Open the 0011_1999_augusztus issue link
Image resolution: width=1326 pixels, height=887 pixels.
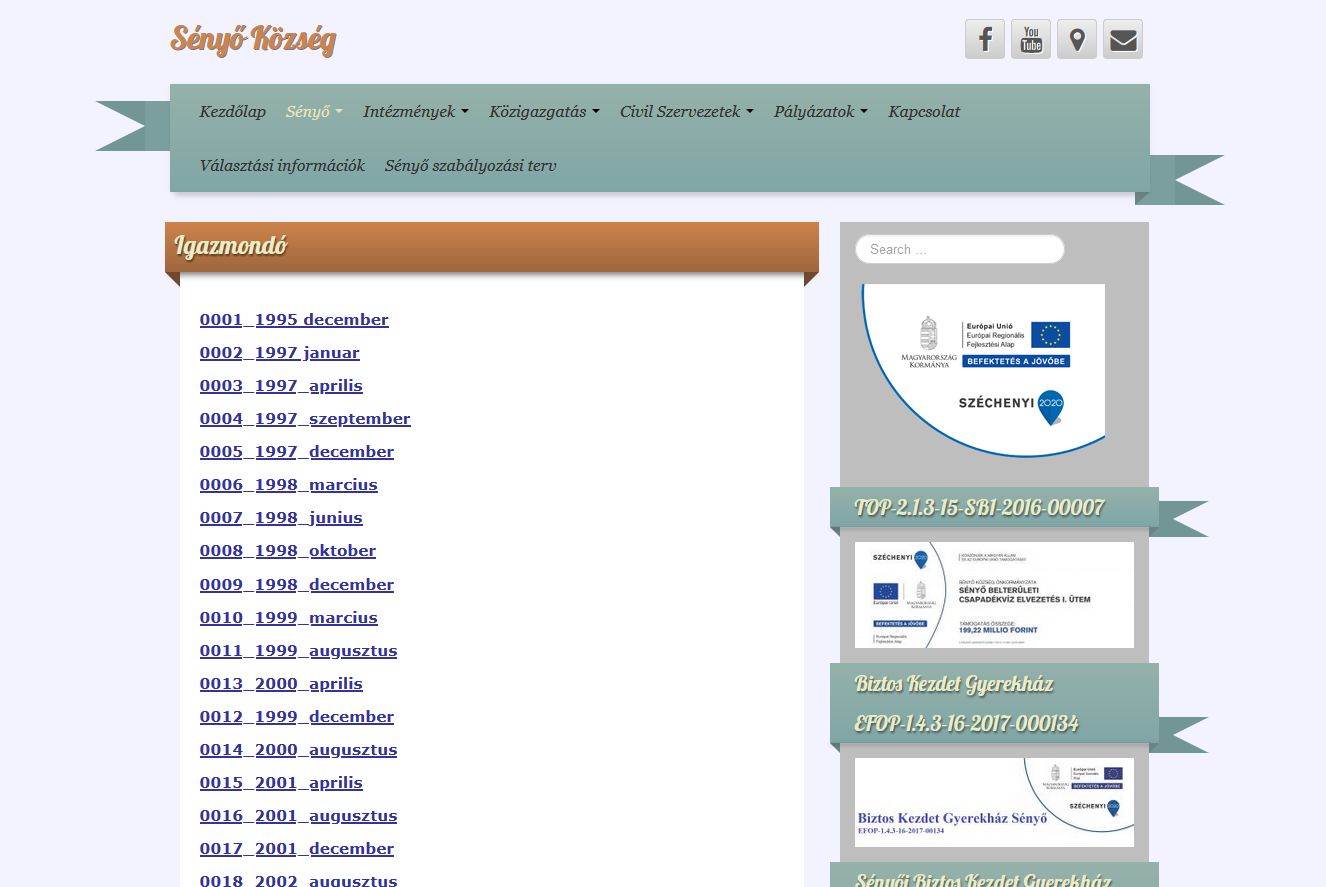pos(299,651)
